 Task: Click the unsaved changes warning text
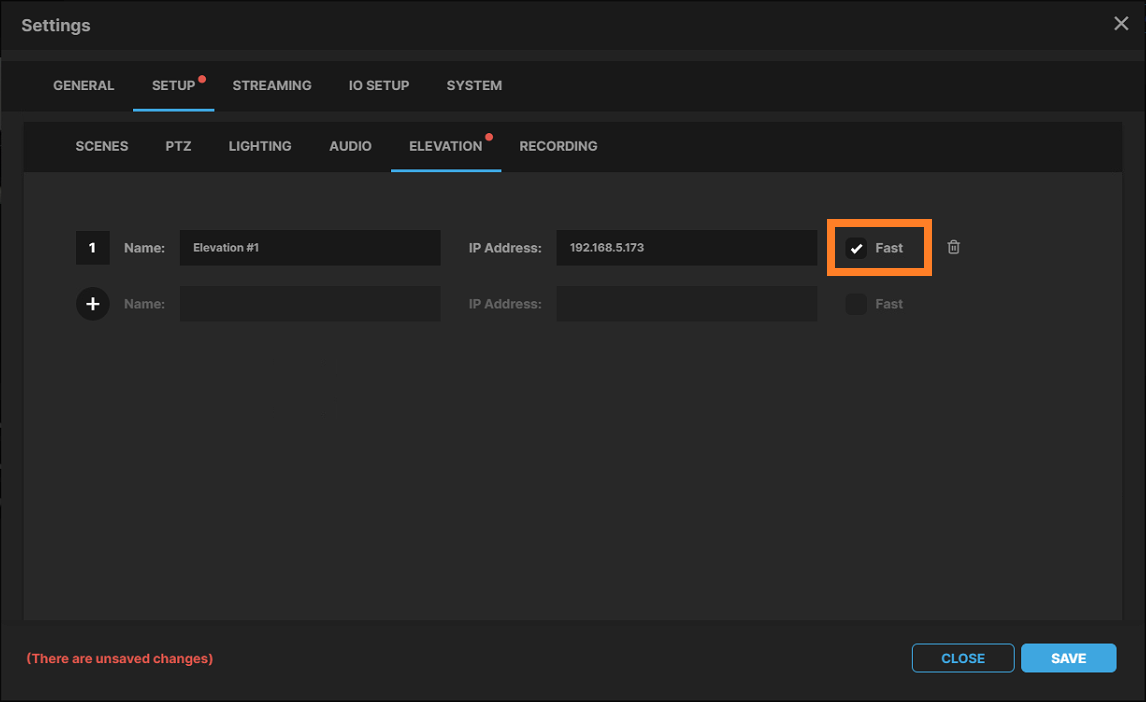click(x=120, y=658)
